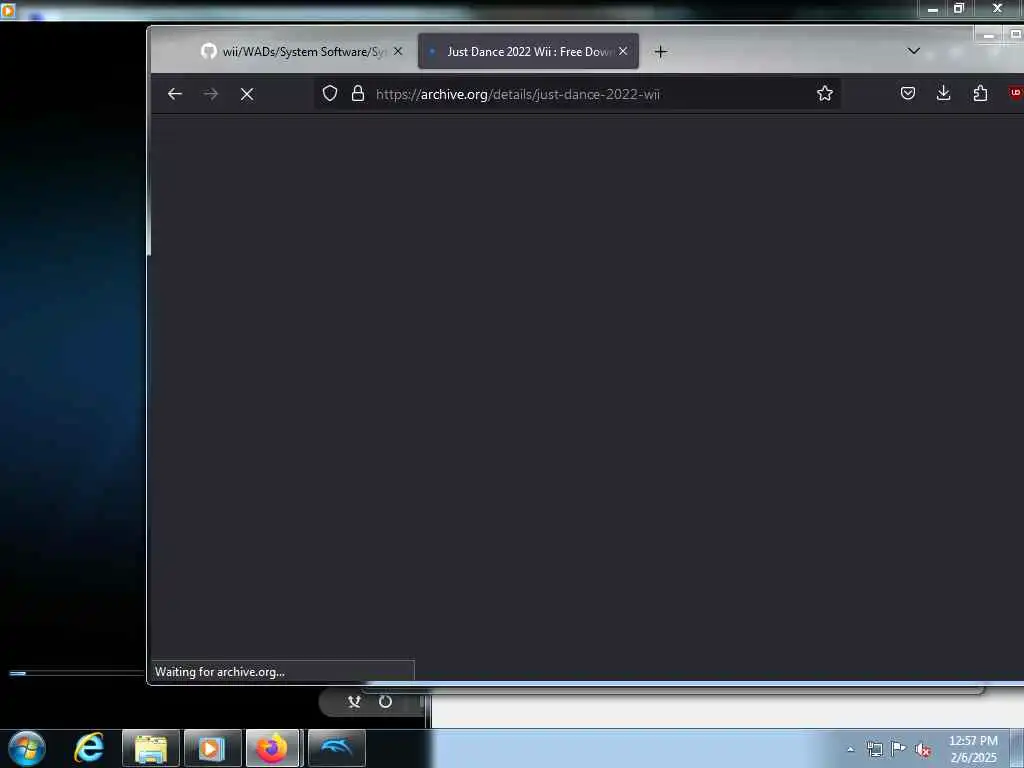Open the Windows Start menu
Image resolution: width=1024 pixels, height=768 pixels.
26,748
